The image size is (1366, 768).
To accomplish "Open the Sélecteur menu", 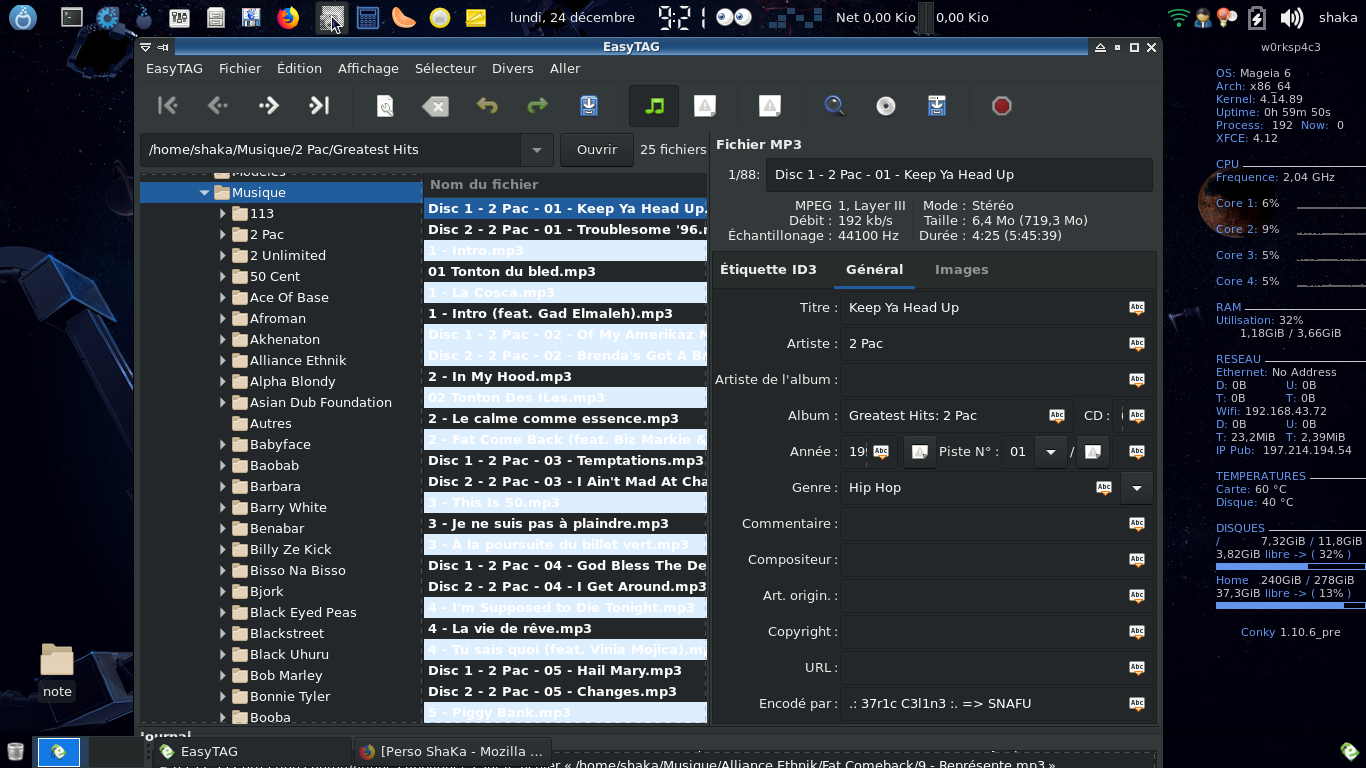I will [x=445, y=68].
